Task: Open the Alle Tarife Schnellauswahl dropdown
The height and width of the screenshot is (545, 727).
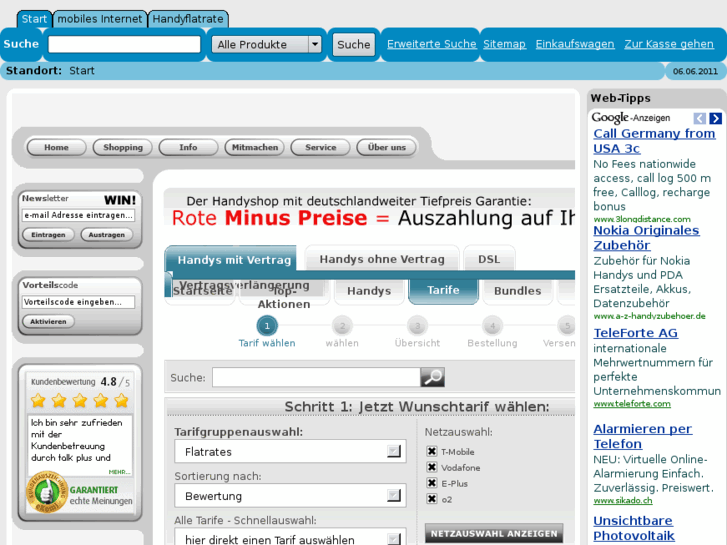Action: 290,538
